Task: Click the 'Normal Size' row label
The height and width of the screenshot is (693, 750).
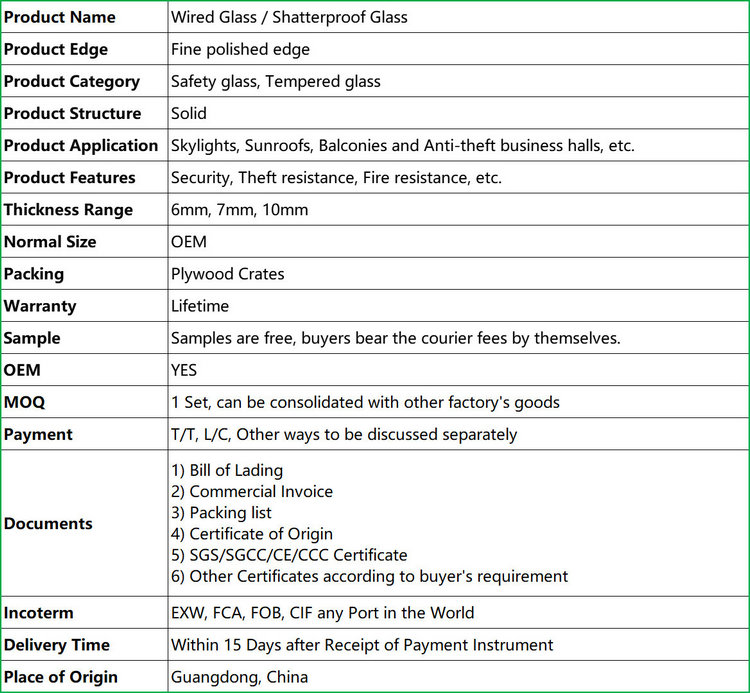Action: click(50, 242)
